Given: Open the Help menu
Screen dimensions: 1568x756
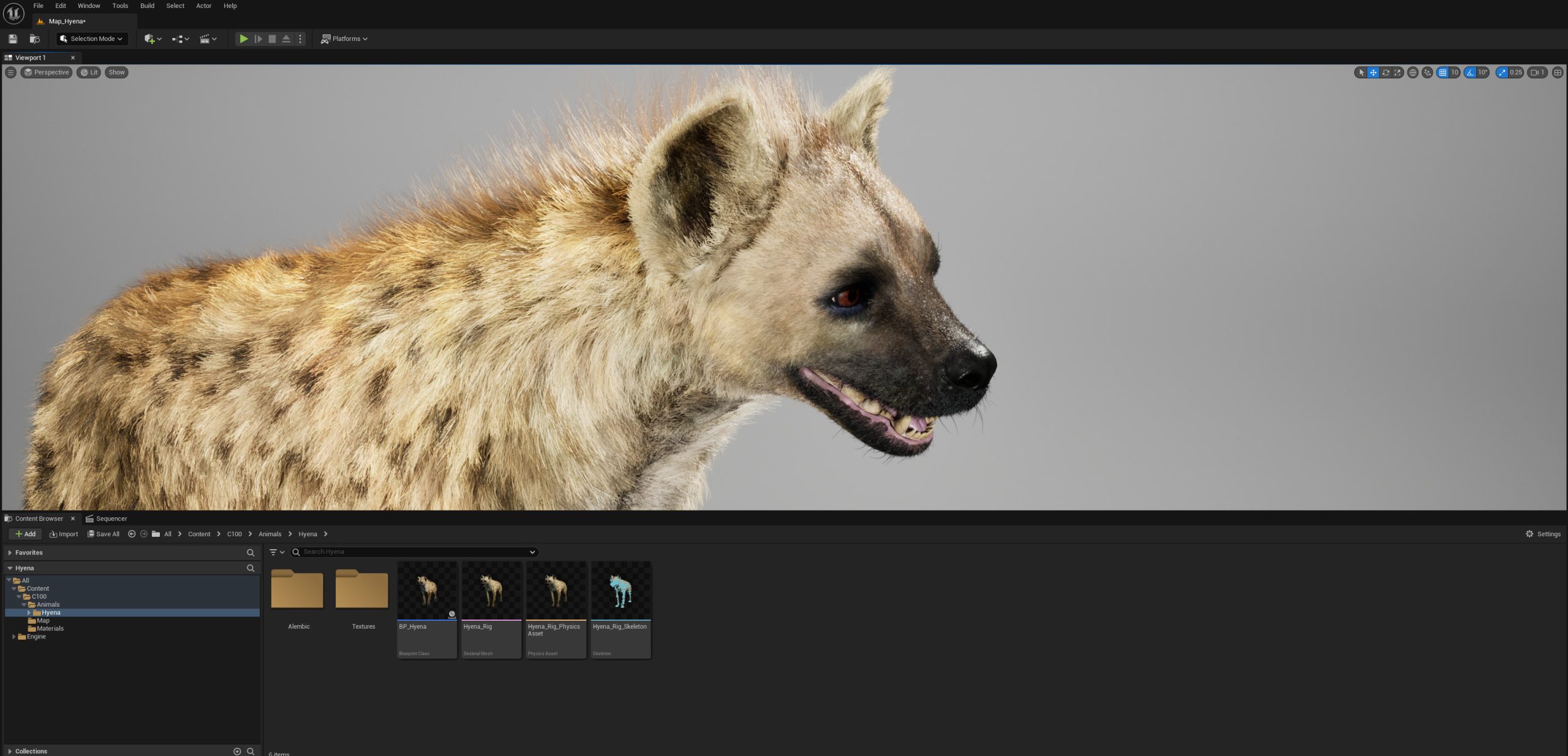Looking at the screenshot, I should [x=230, y=6].
